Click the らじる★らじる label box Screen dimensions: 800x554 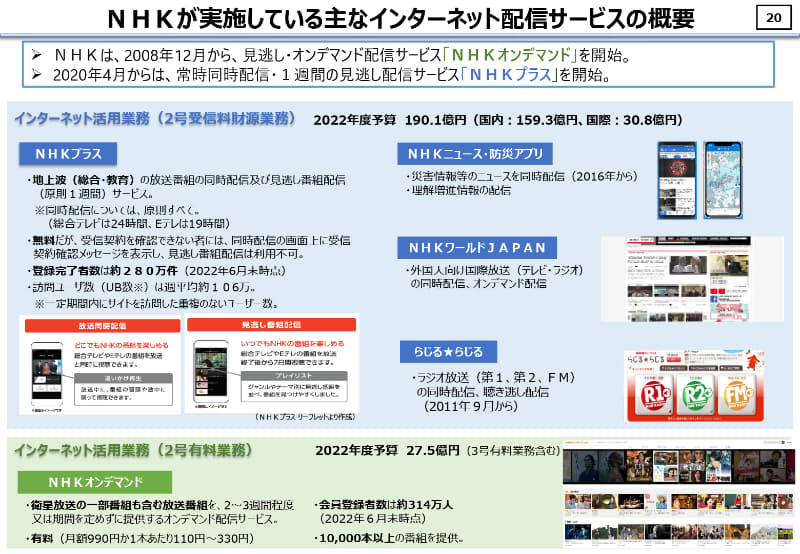[x=448, y=351]
